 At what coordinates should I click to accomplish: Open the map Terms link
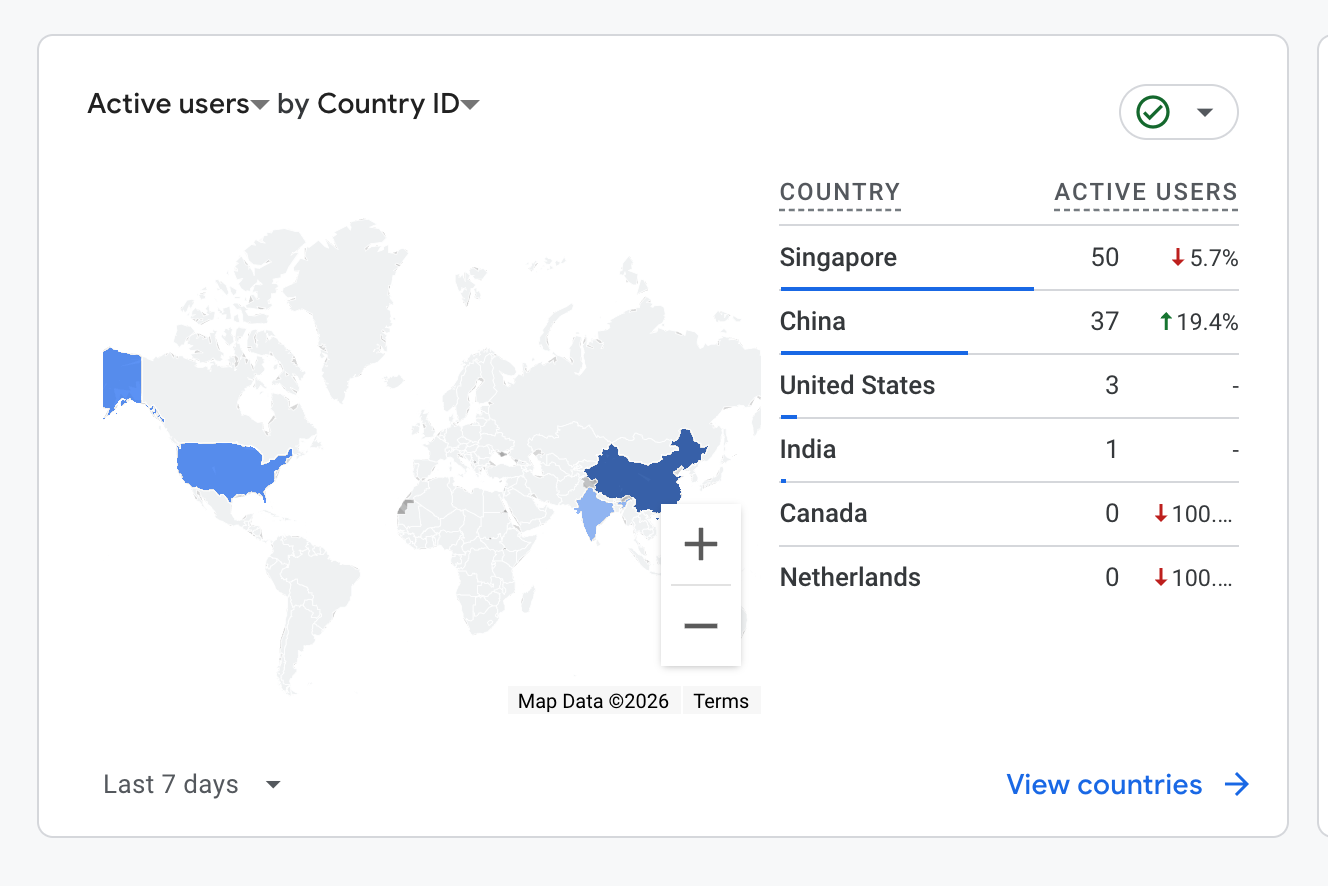coord(721,700)
